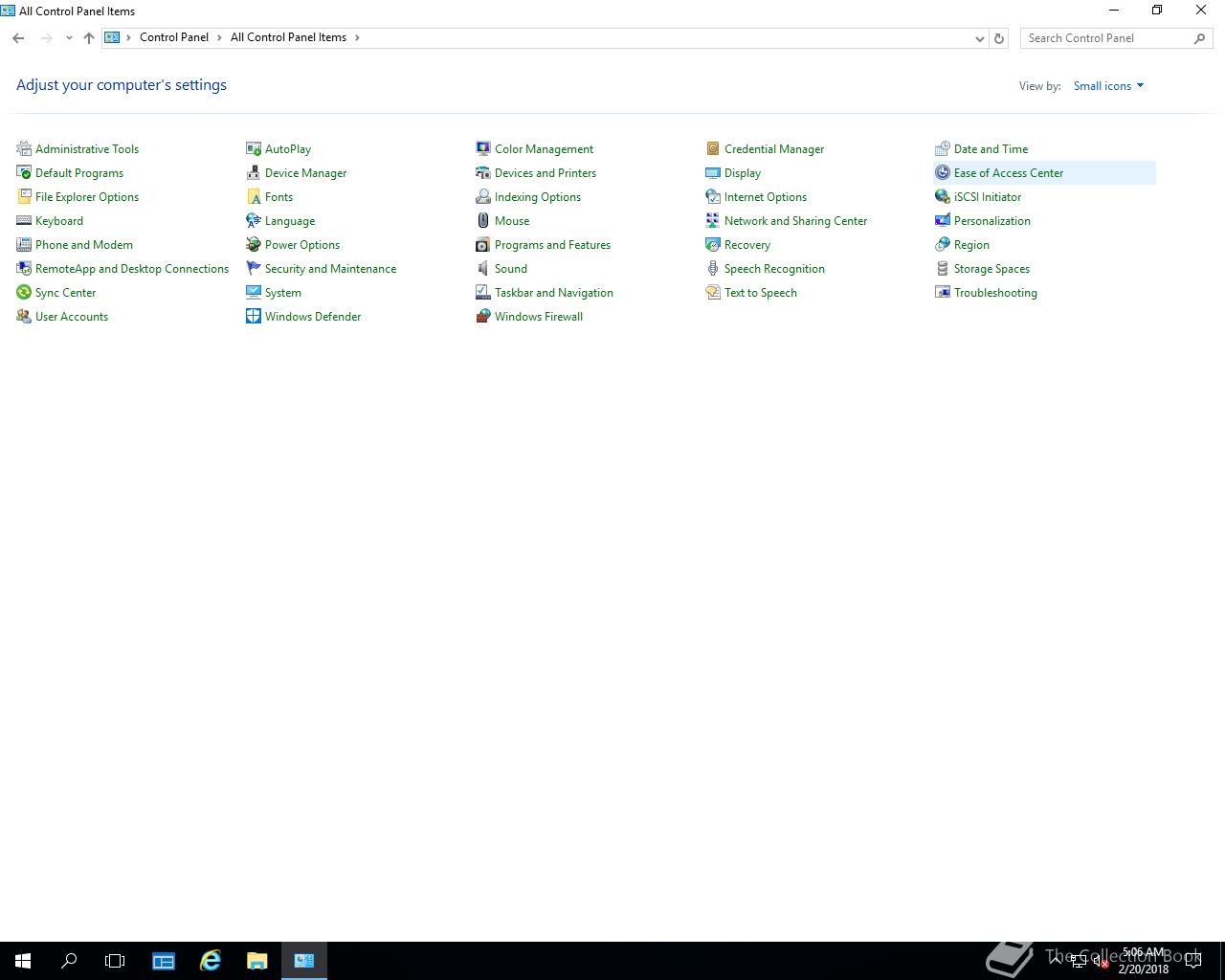
Task: Open the View by Small icons dropdown
Action: 1108,86
